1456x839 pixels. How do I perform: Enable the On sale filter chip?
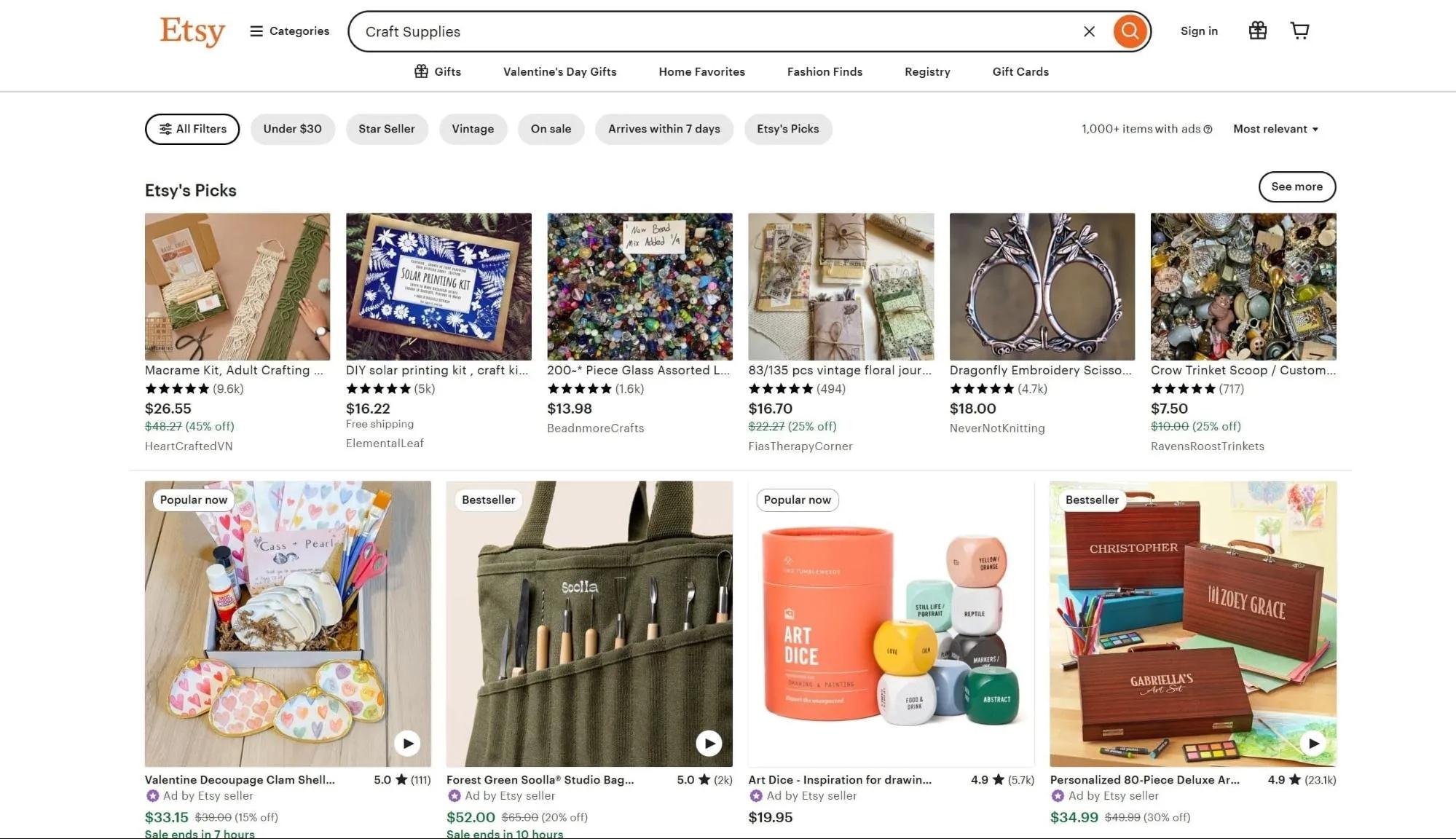pyautogui.click(x=551, y=129)
